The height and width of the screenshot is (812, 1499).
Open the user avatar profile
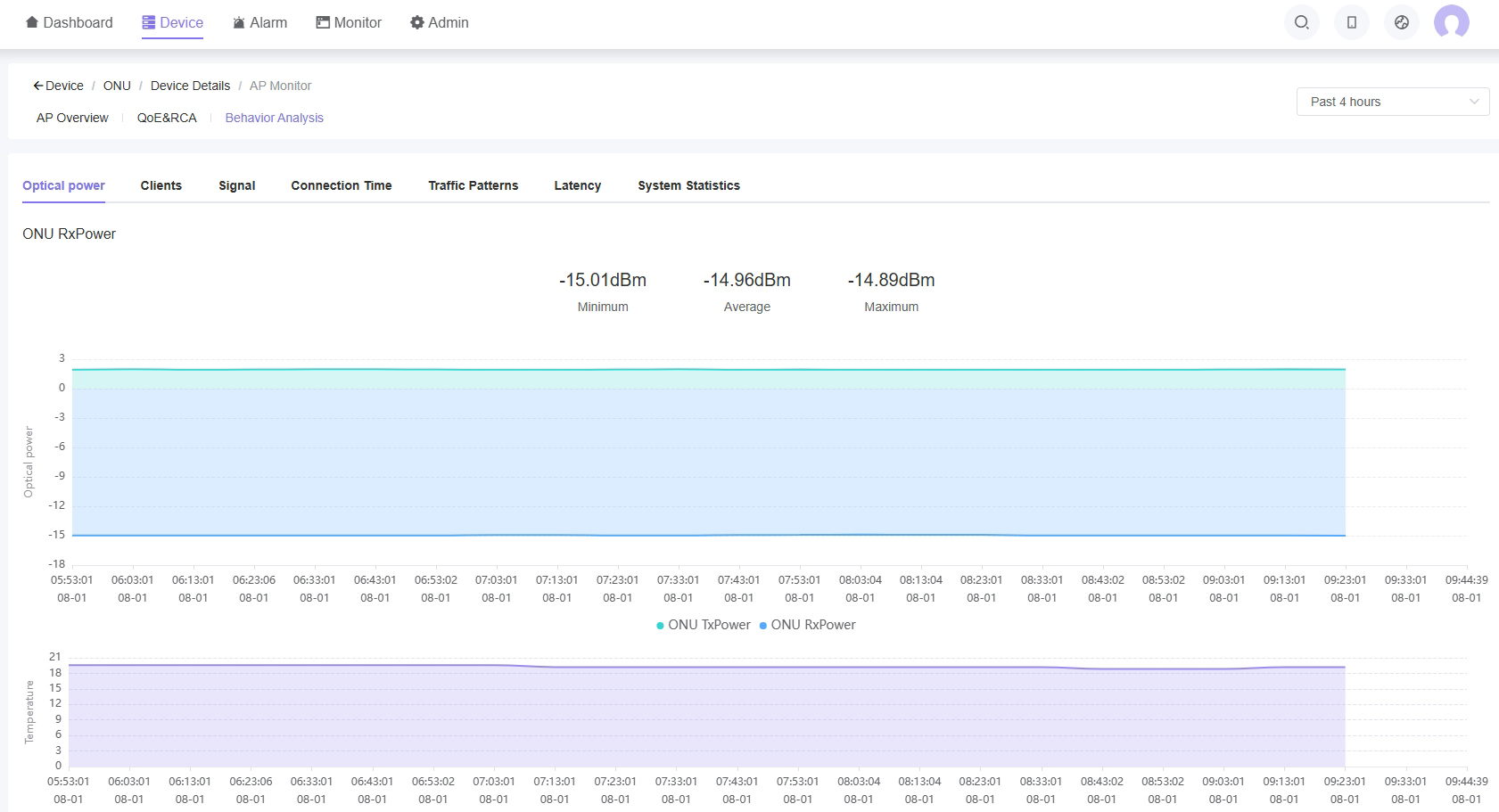point(1451,22)
